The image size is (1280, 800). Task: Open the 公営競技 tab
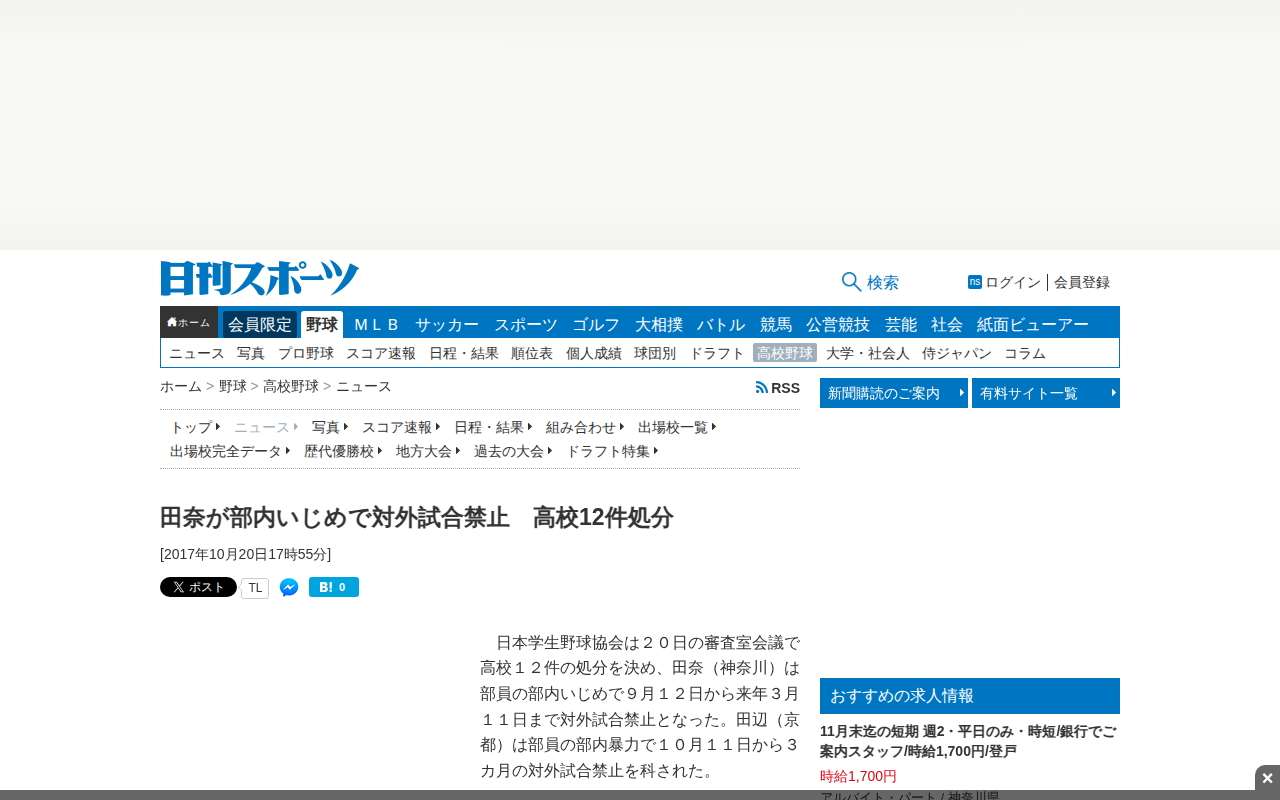tap(838, 324)
